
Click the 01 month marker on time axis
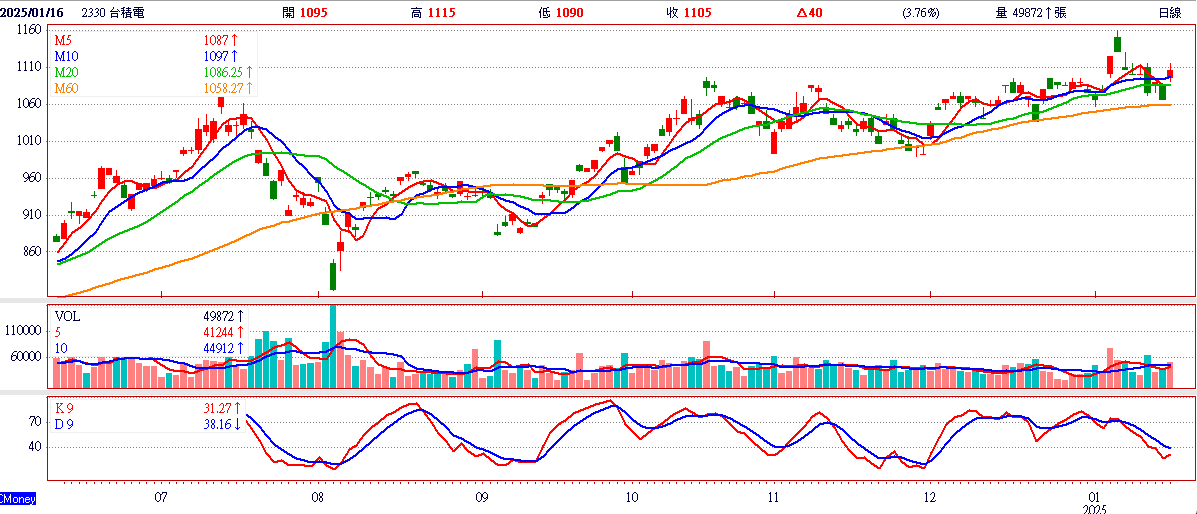(1096, 498)
